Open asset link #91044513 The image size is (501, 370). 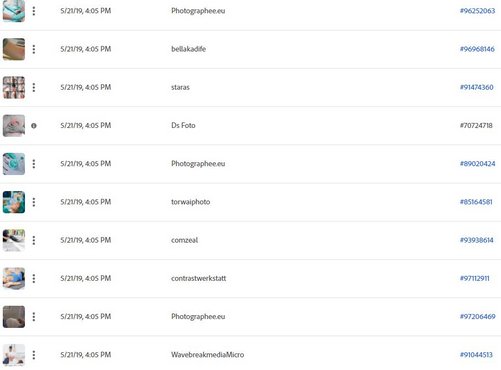476,355
